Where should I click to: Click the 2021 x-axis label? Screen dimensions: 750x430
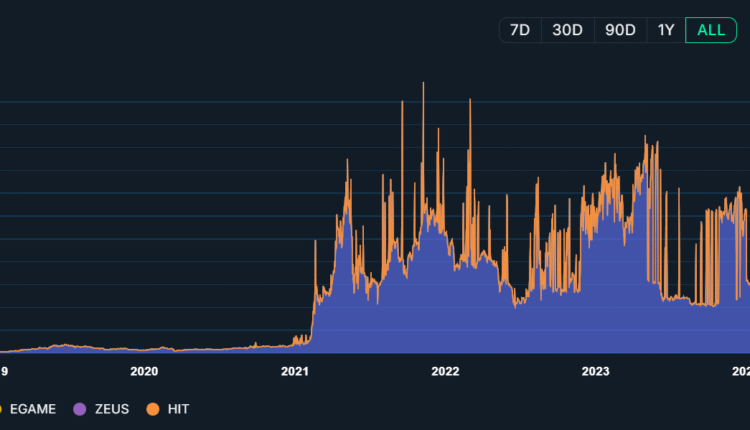tap(295, 371)
